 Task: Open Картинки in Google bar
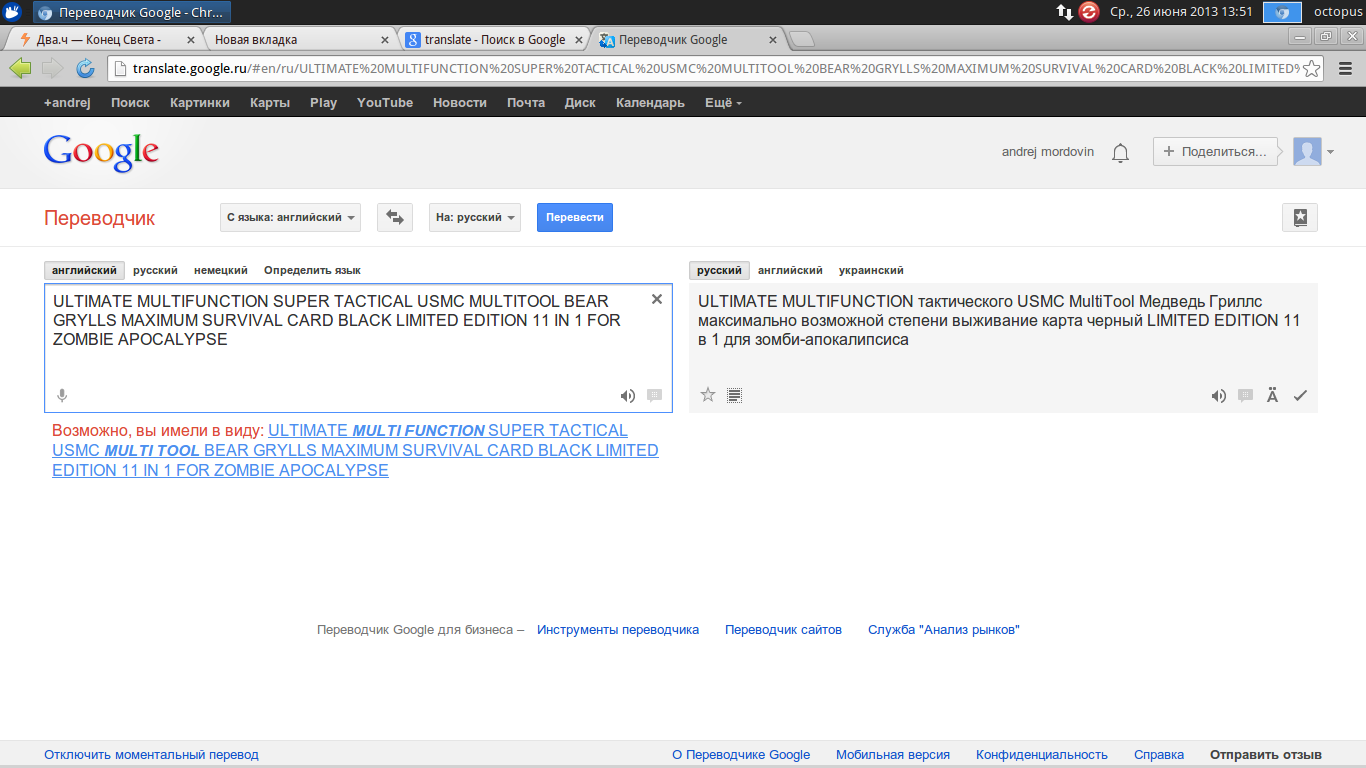tap(200, 103)
